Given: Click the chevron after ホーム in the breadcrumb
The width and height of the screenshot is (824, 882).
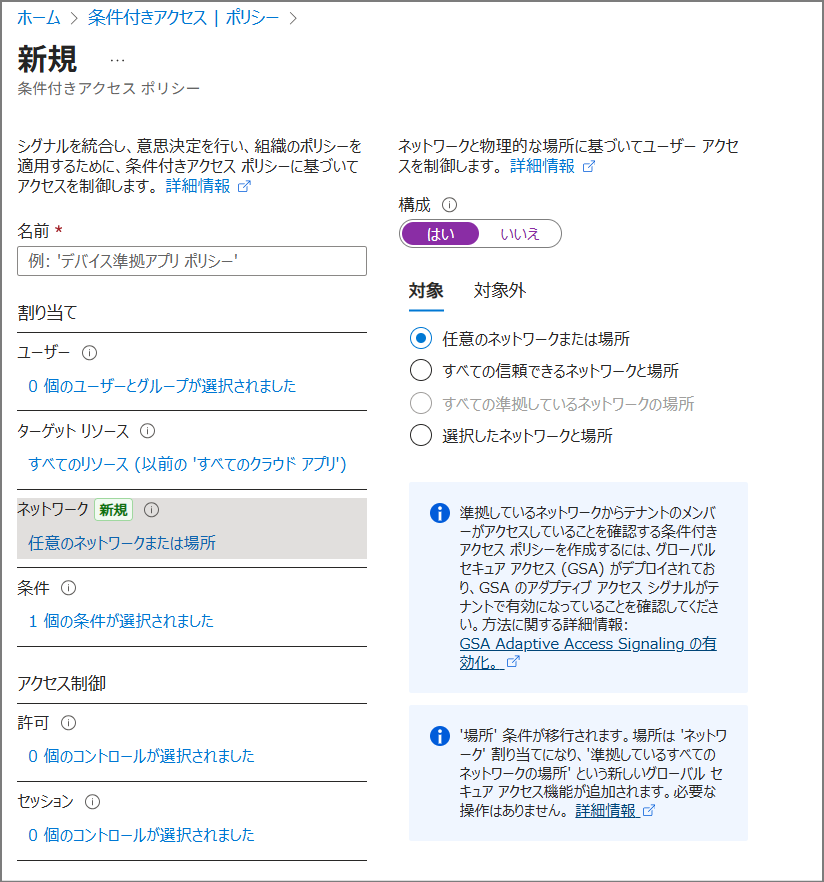Looking at the screenshot, I should (x=74, y=19).
